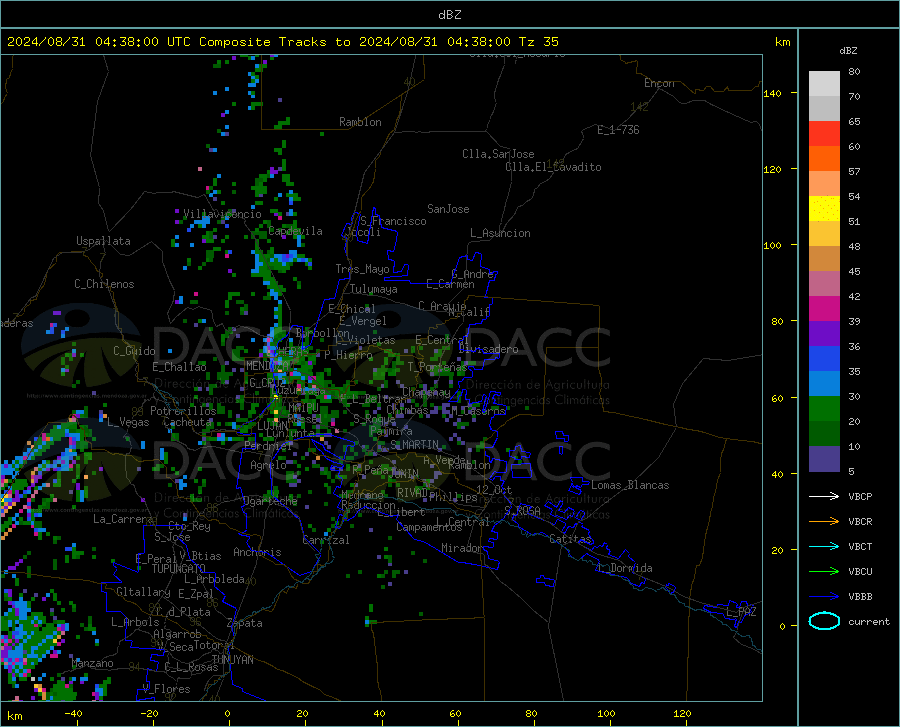Click the 'Clla.SanJose' map label
Viewport: 900px width, 727px height.
click(x=498, y=154)
